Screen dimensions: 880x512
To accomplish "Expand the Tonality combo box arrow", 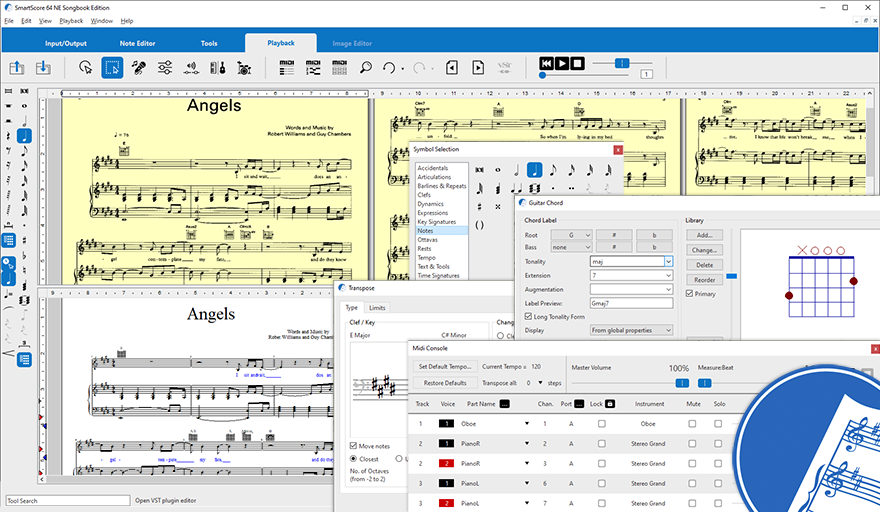I will [668, 262].
